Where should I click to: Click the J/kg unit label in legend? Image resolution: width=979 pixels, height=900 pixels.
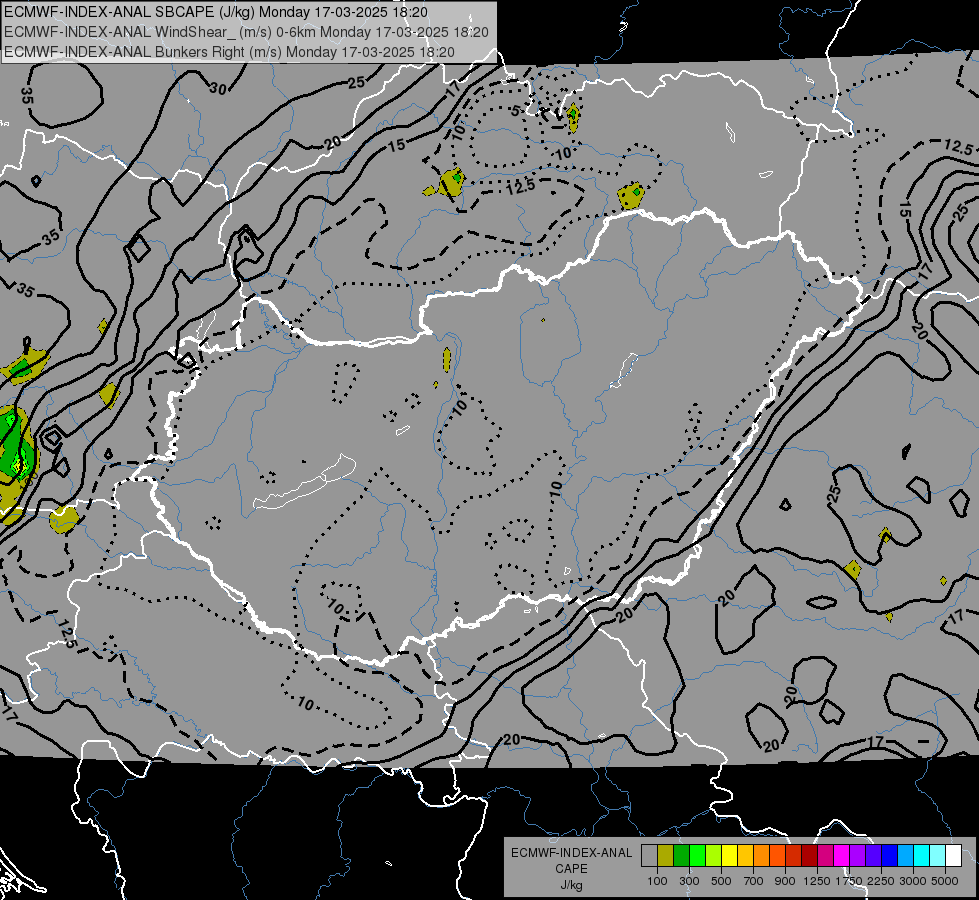point(571,885)
